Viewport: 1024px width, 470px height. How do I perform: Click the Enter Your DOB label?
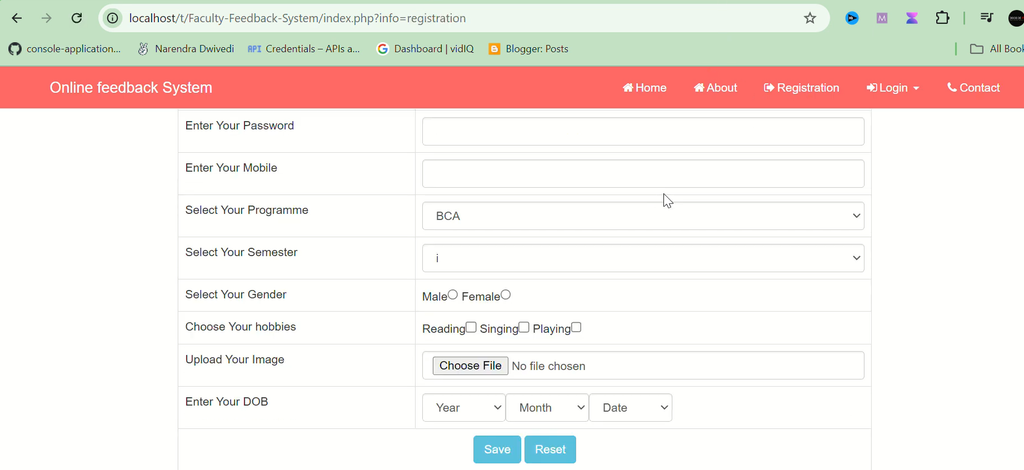coord(227,401)
